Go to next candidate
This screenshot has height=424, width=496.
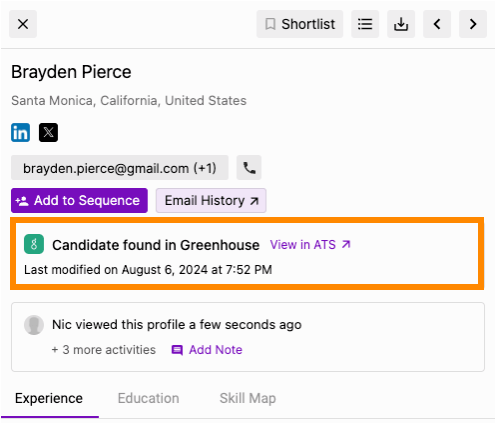coord(473,24)
